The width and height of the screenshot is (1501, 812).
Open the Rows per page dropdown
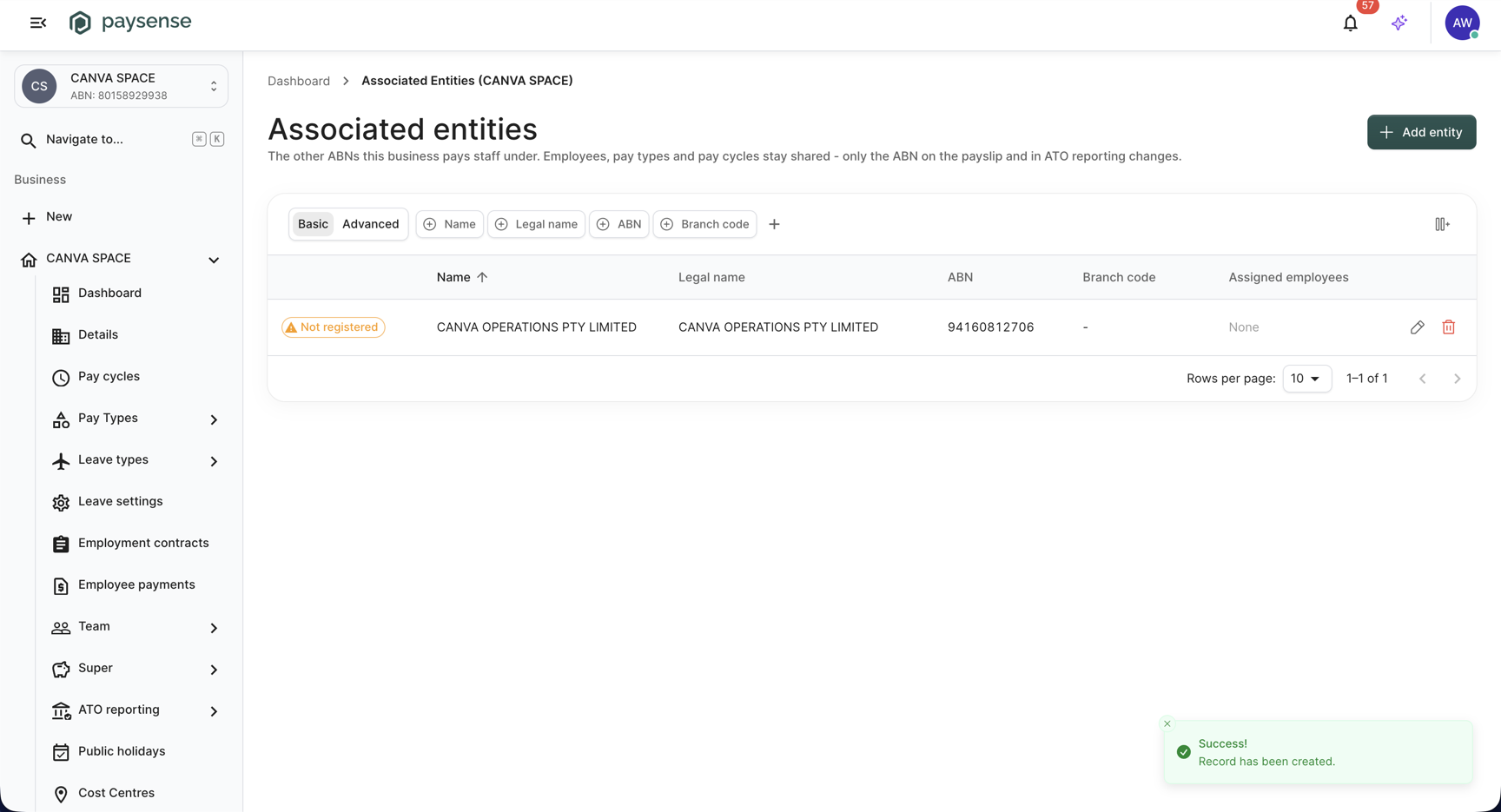1306,379
